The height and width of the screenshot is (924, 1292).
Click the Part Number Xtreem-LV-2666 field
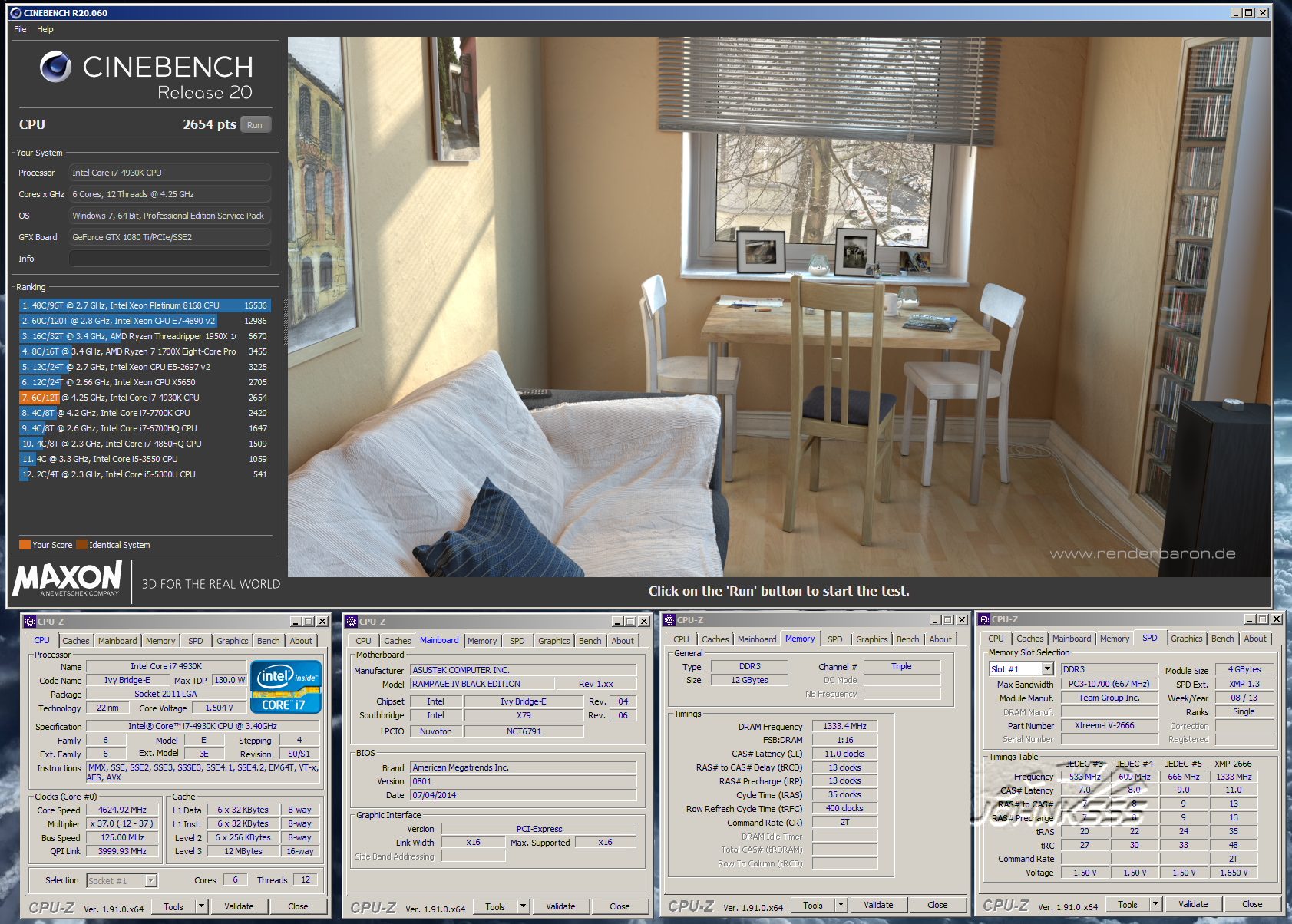1109,725
